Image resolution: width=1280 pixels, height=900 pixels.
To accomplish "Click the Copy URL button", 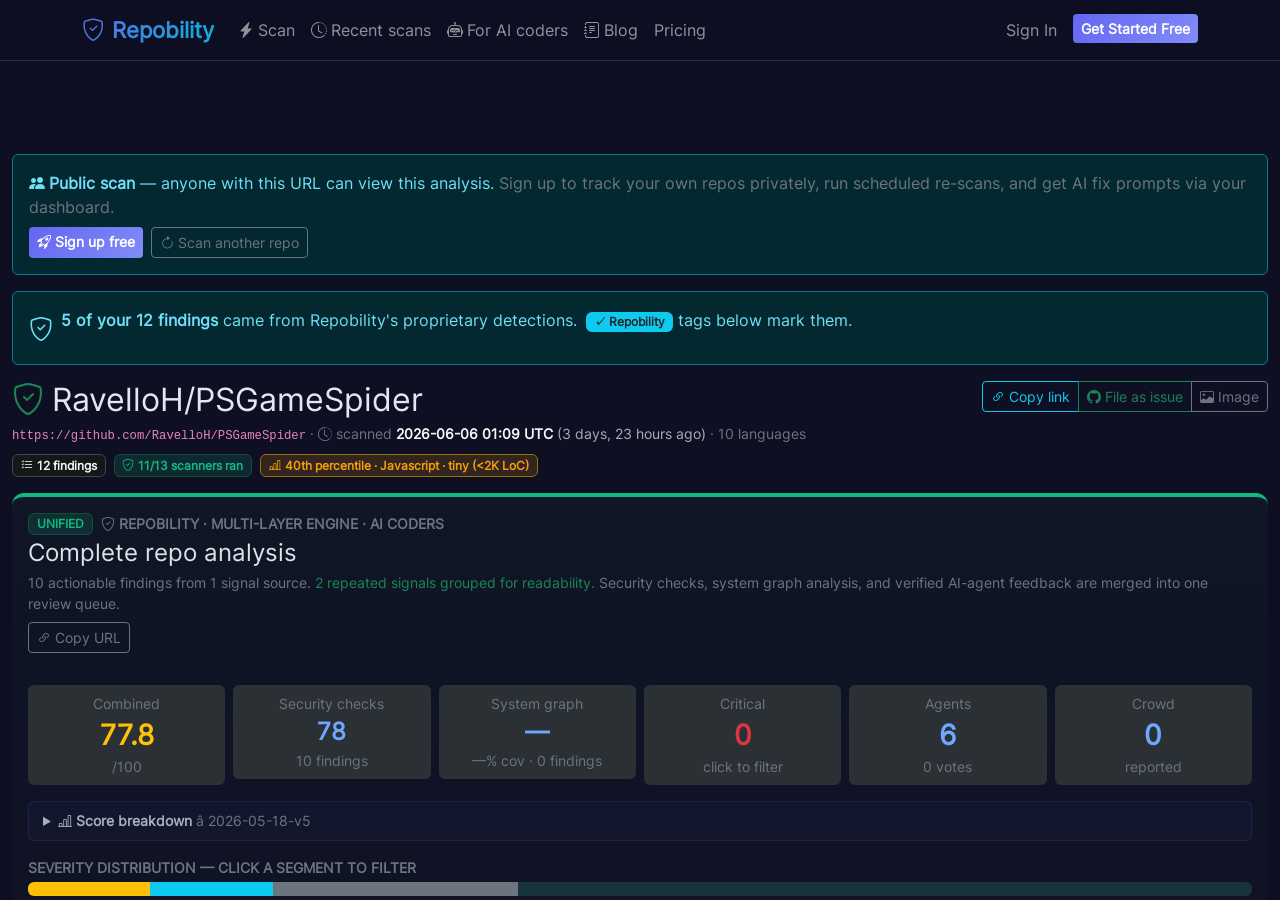I will pyautogui.click(x=79, y=637).
